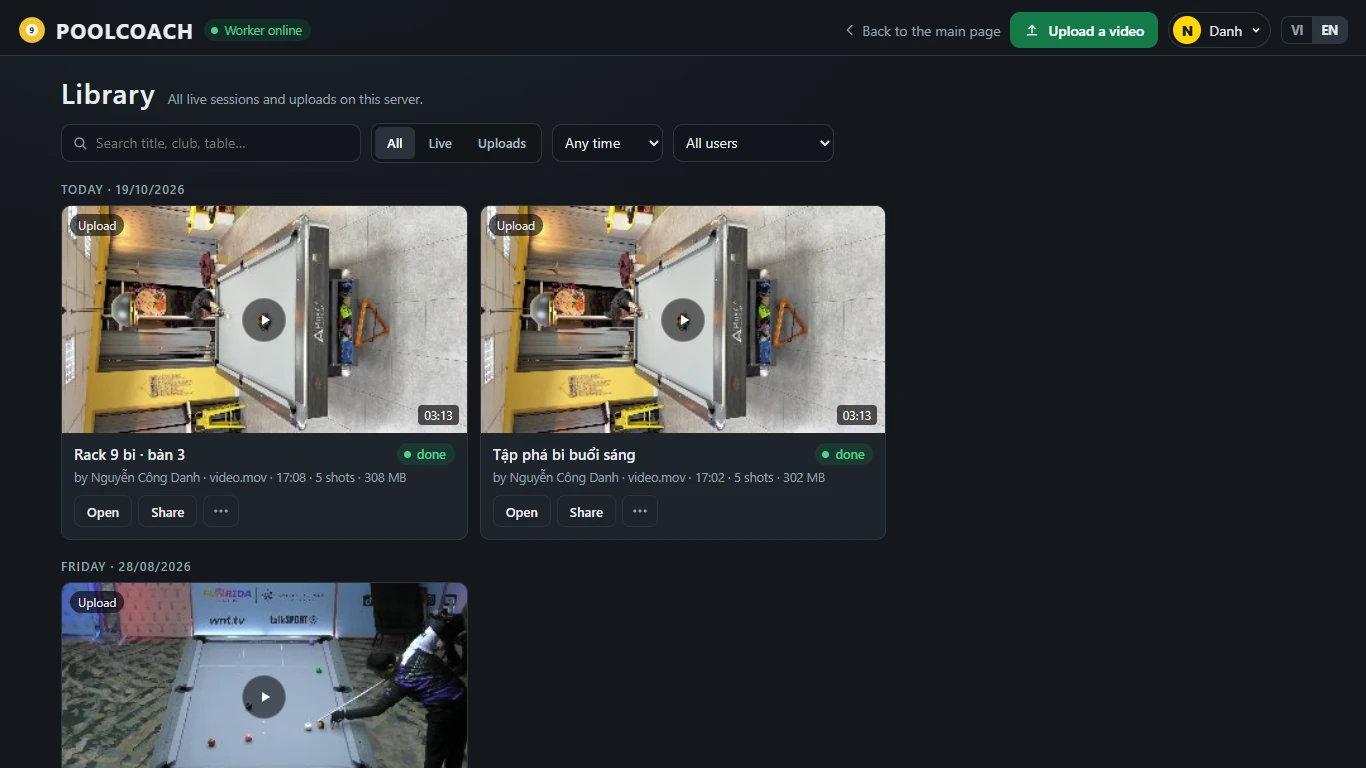This screenshot has width=1366, height=768.
Task: Click the yellow N user avatar
Action: point(1187,31)
